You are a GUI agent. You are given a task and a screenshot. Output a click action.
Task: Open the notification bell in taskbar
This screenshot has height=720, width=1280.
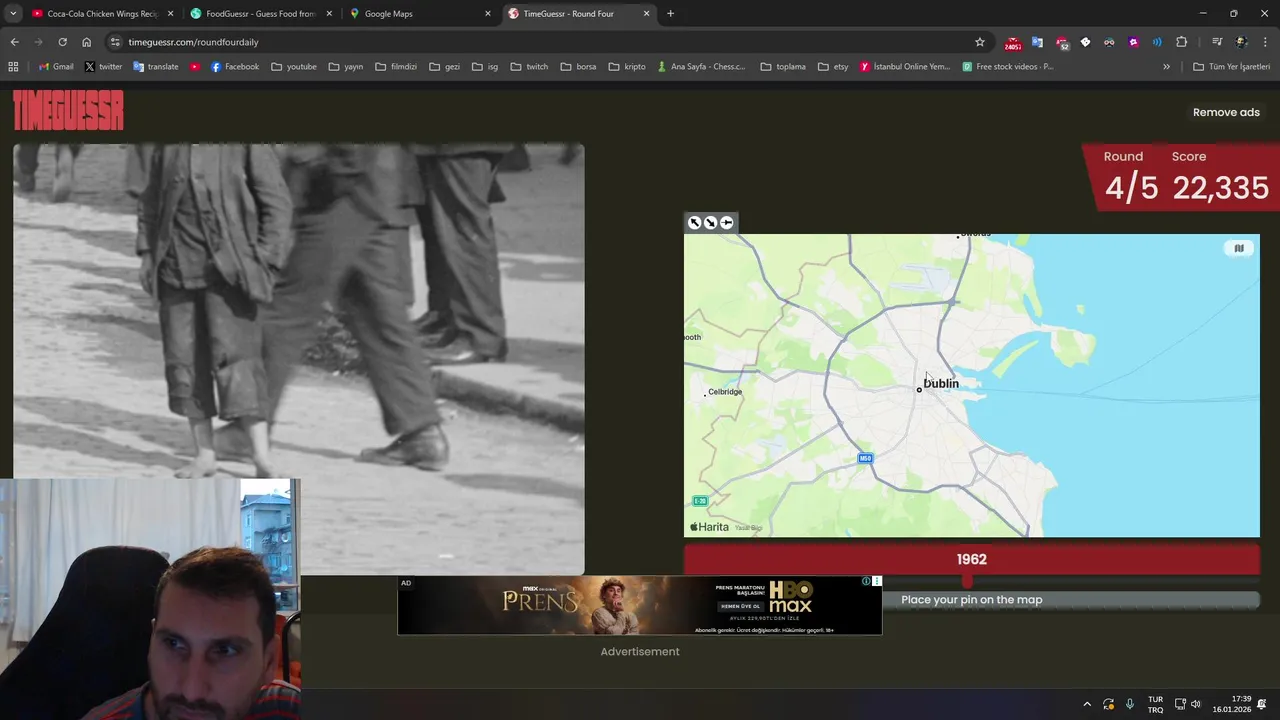(1262, 704)
